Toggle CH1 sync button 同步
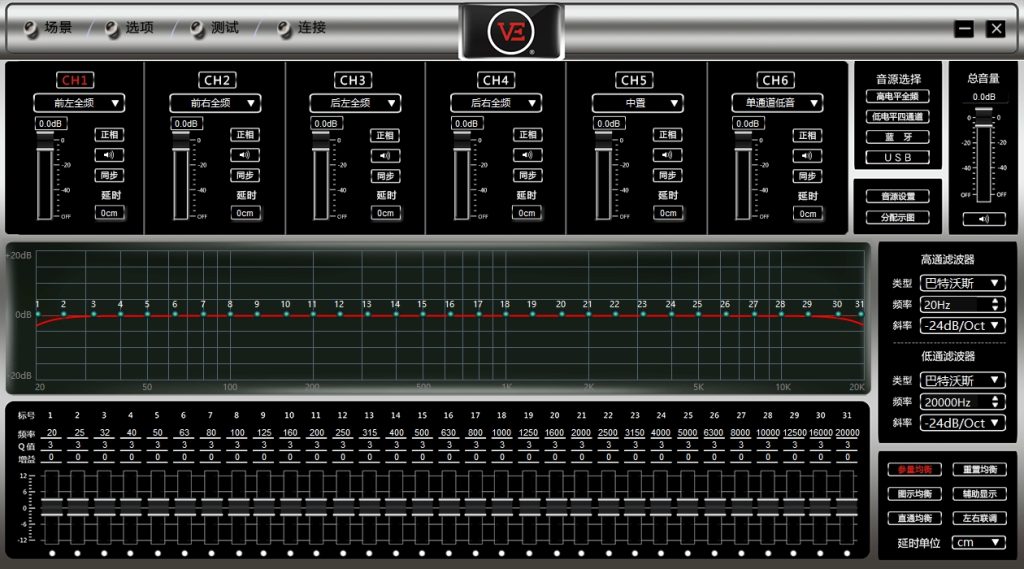 109,175
